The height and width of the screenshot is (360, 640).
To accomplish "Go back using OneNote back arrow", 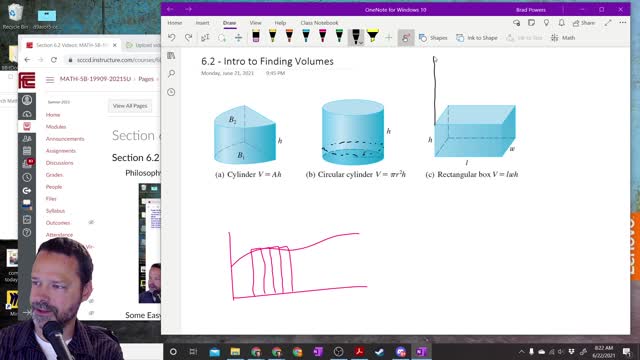I will click(x=170, y=9).
